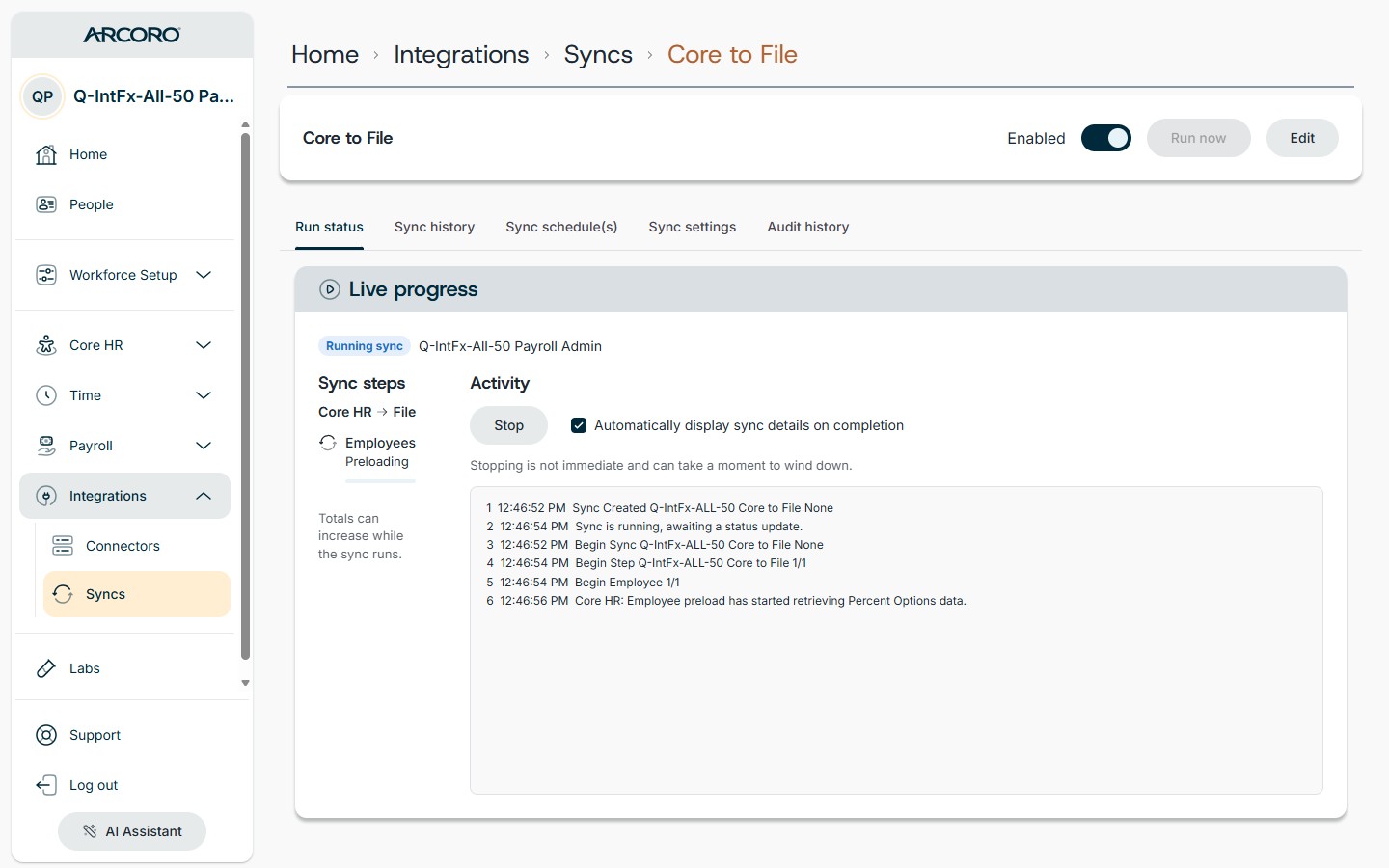Viewport: 1389px width, 868px height.
Task: Click the Syncs circular arrows icon
Action: [x=63, y=594]
